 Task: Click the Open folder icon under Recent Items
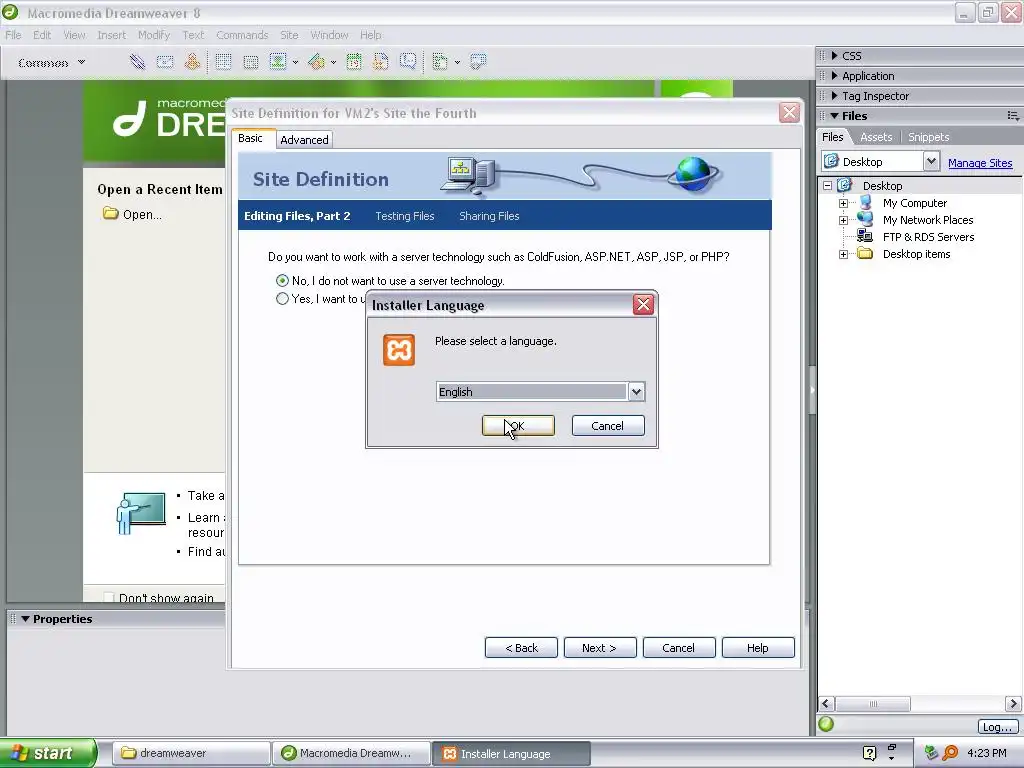click(110, 214)
